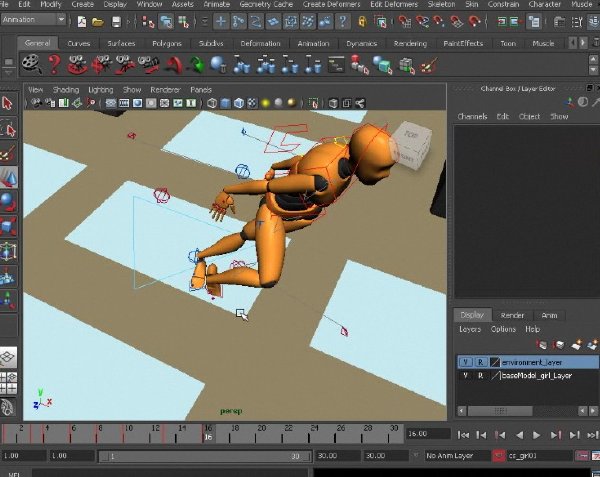Choose the Move tool with cone icon

tap(8, 177)
